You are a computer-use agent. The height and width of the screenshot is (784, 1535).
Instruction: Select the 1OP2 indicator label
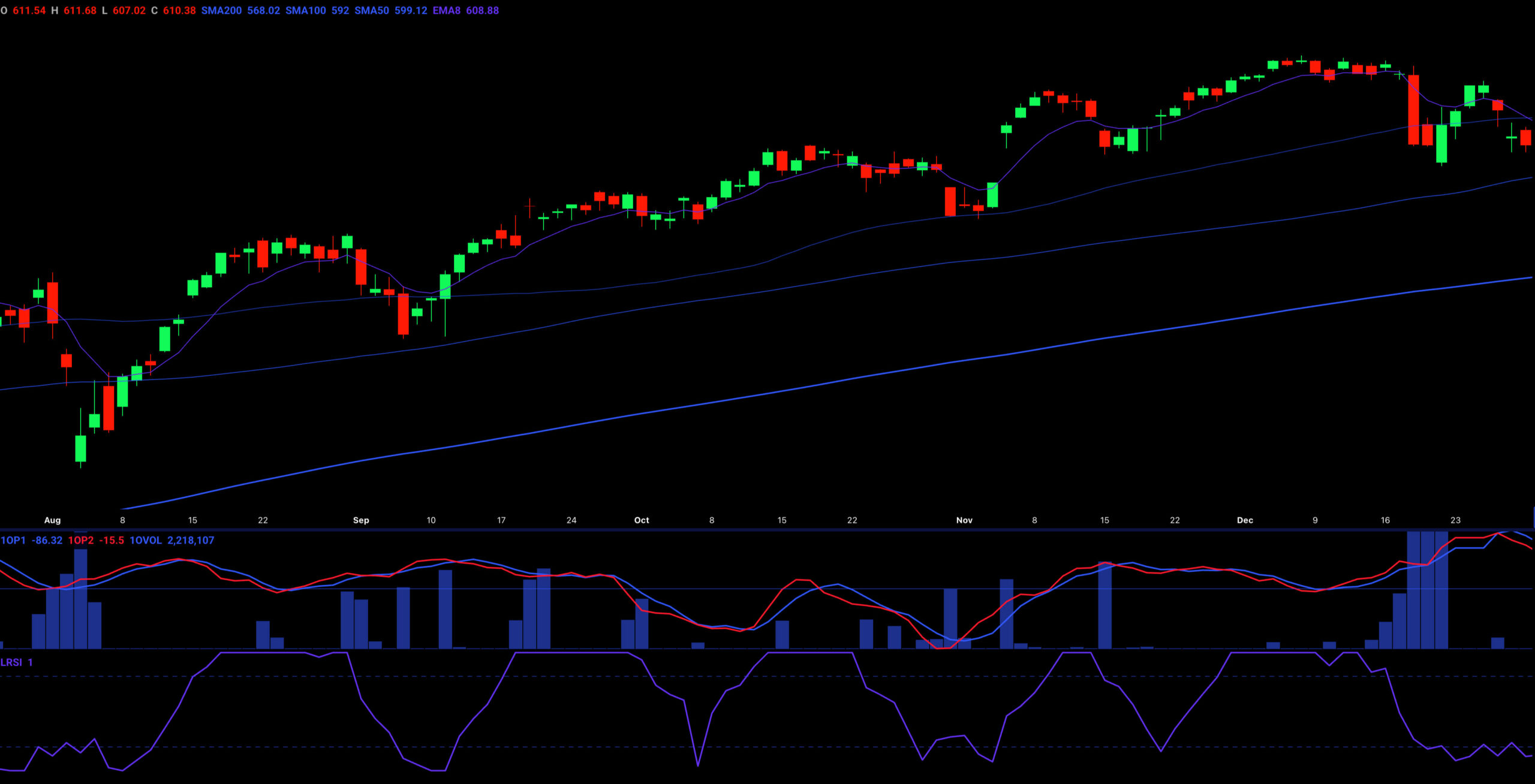[81, 541]
